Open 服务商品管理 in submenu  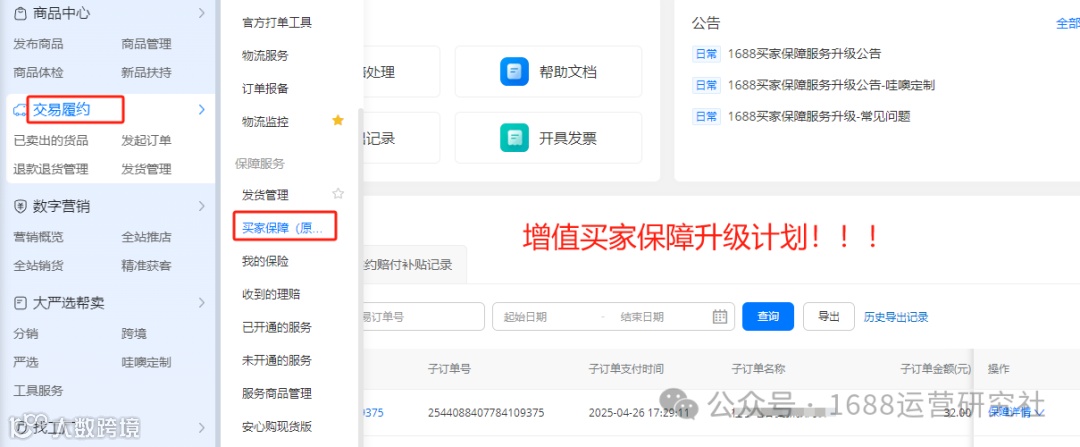[277, 393]
